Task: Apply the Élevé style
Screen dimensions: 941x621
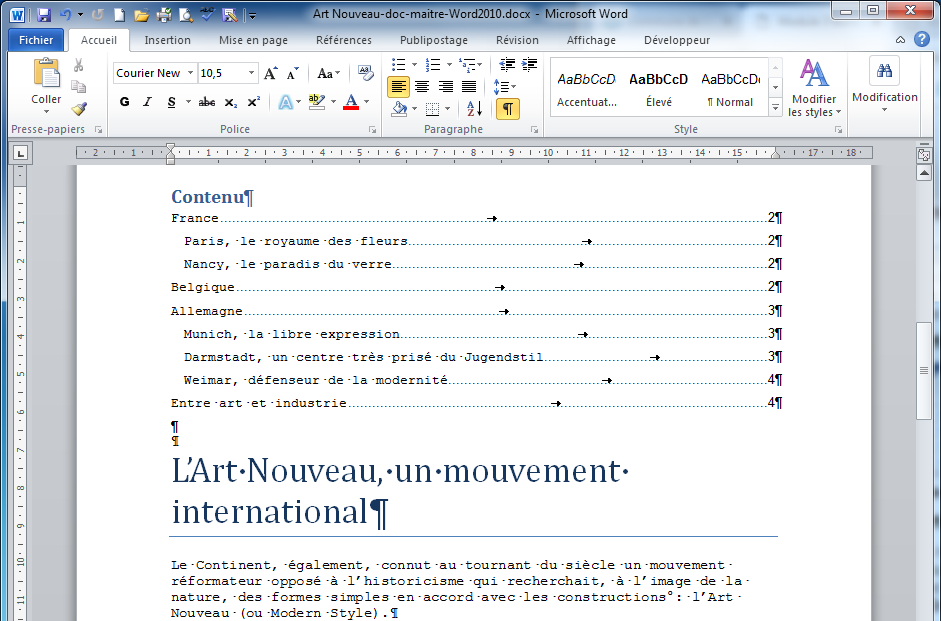Action: 658,88
